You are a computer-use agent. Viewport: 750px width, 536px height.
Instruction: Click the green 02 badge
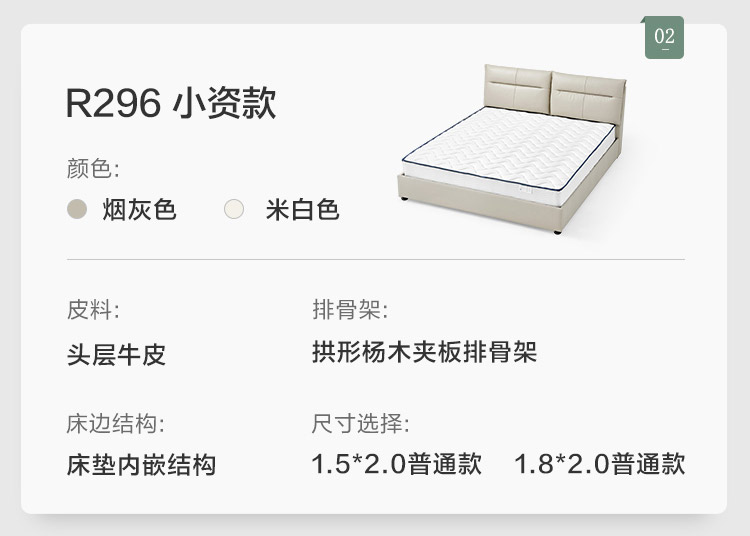point(664,38)
